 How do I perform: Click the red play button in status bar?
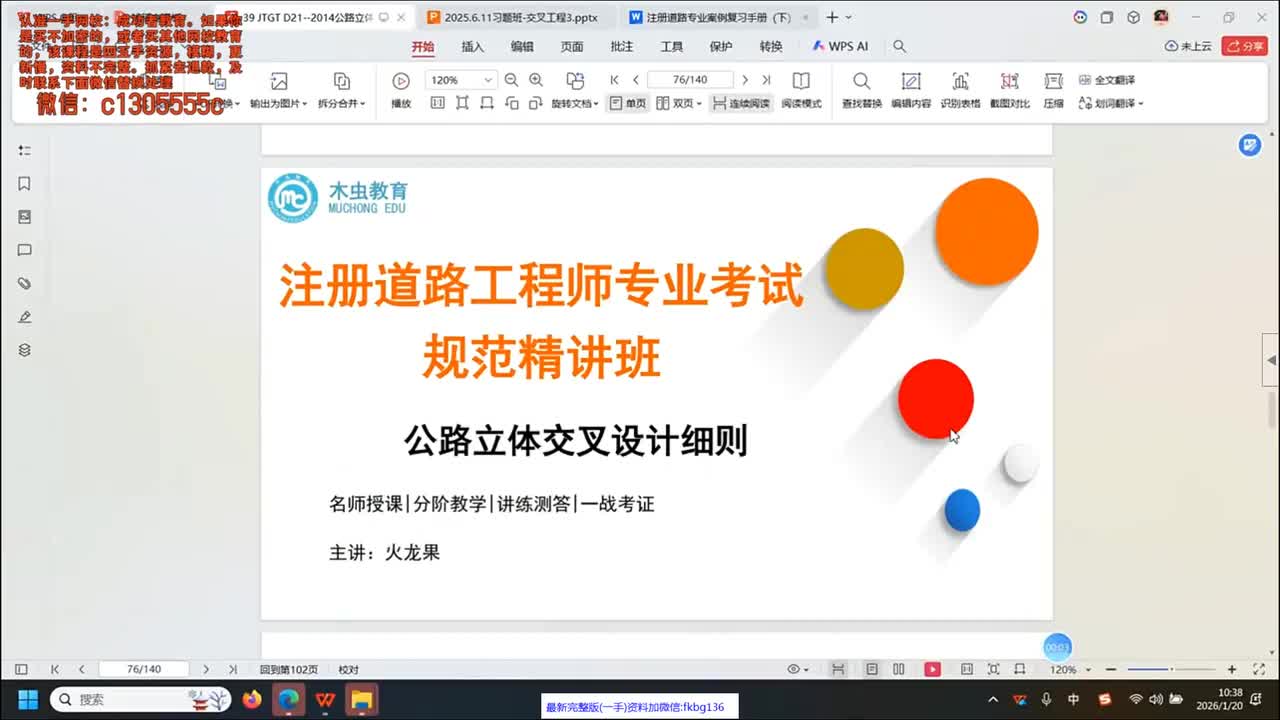point(932,669)
